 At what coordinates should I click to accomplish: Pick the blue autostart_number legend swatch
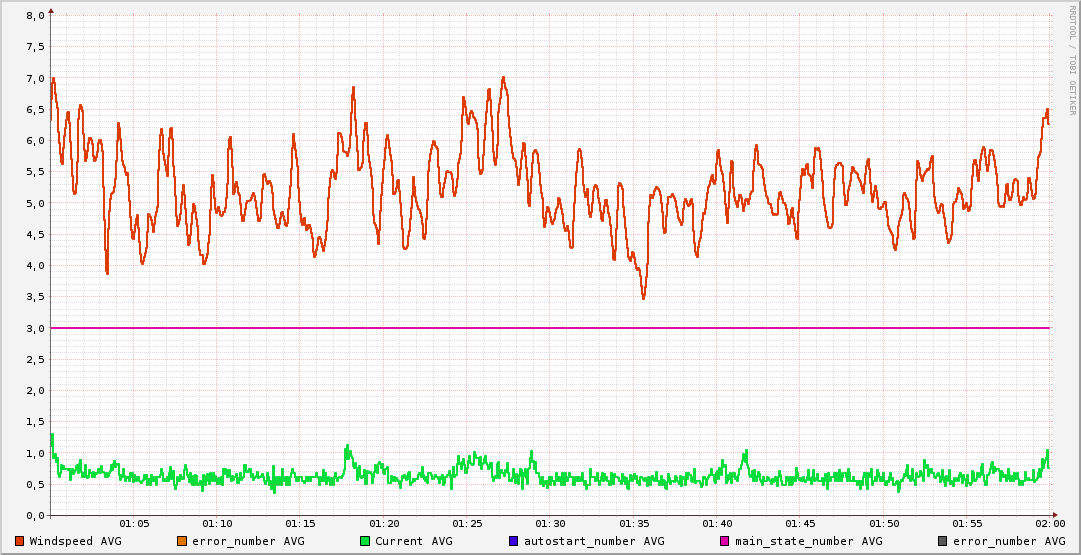coord(514,541)
